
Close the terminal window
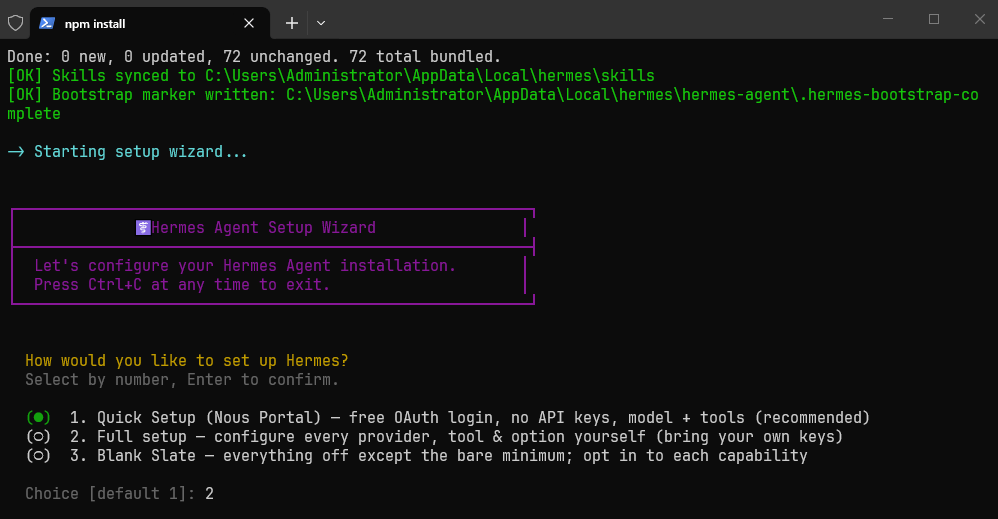point(980,19)
